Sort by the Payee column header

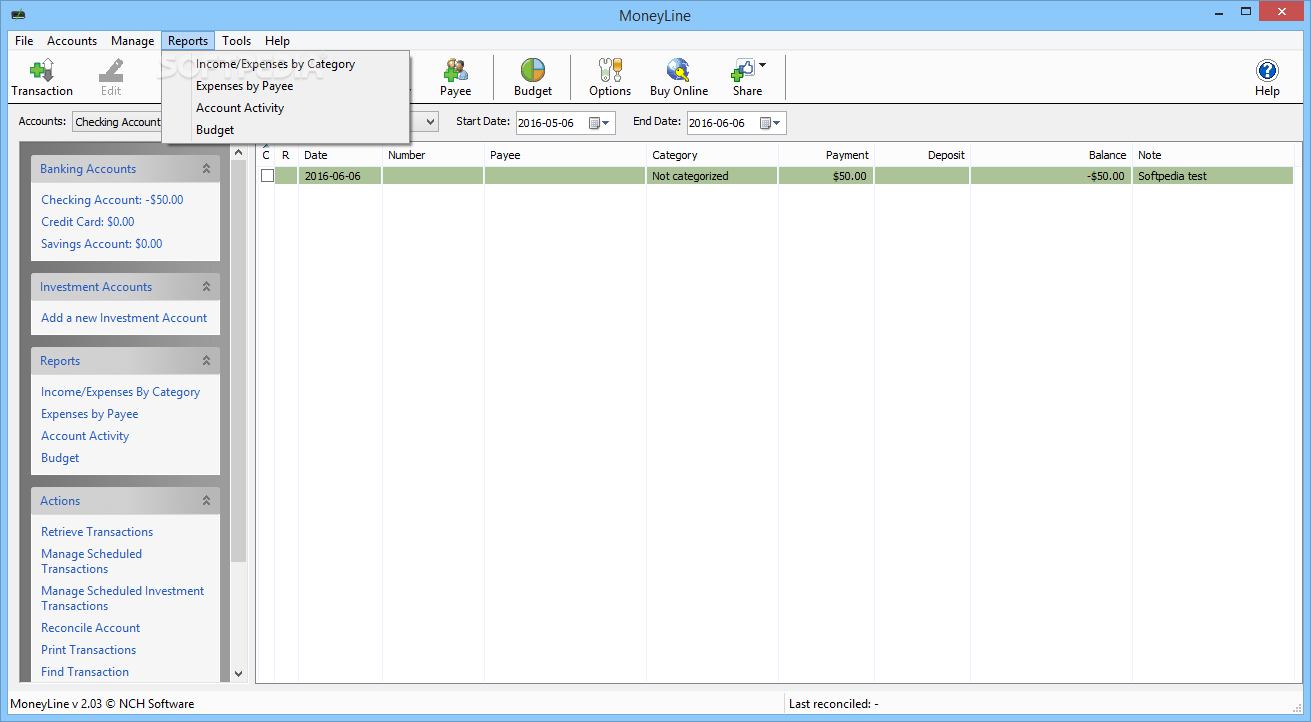coord(565,155)
